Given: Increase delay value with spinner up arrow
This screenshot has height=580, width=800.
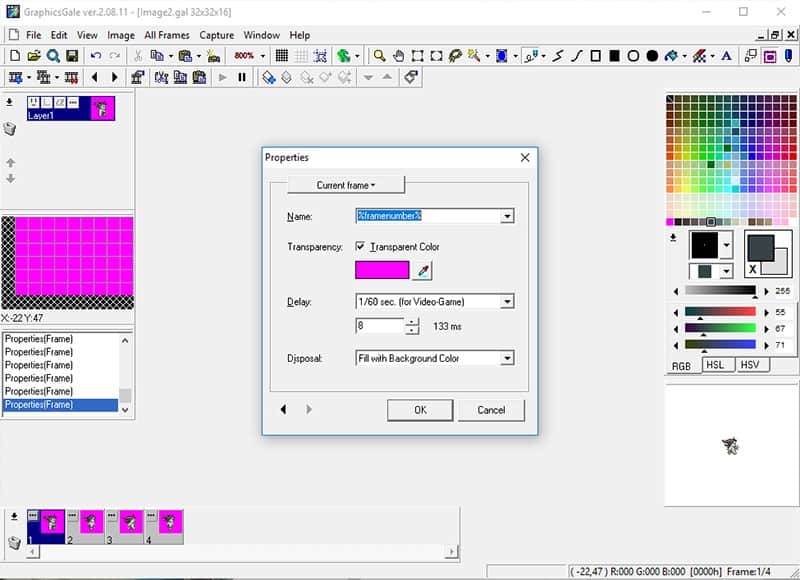Looking at the screenshot, I should 412,322.
